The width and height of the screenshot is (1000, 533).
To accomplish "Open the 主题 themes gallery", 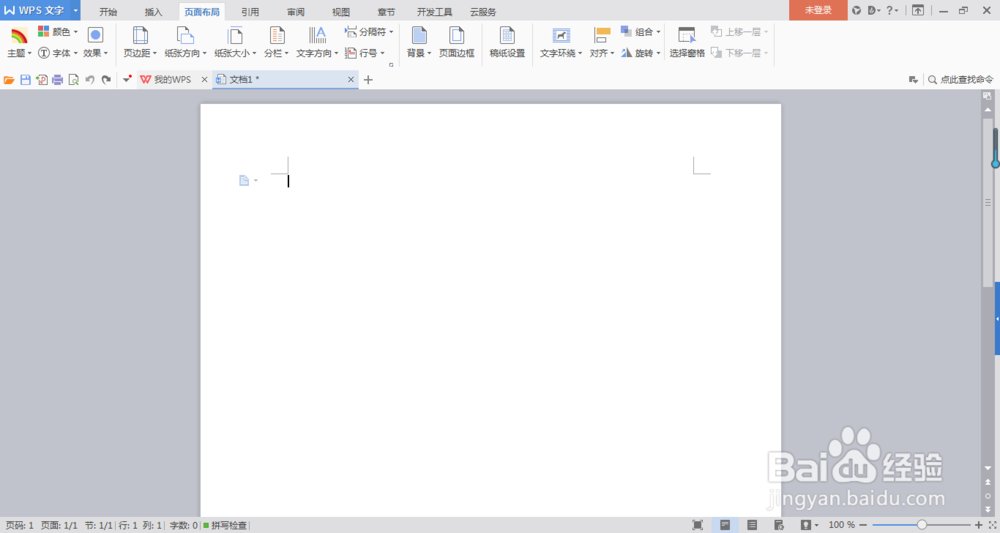I will [x=19, y=43].
